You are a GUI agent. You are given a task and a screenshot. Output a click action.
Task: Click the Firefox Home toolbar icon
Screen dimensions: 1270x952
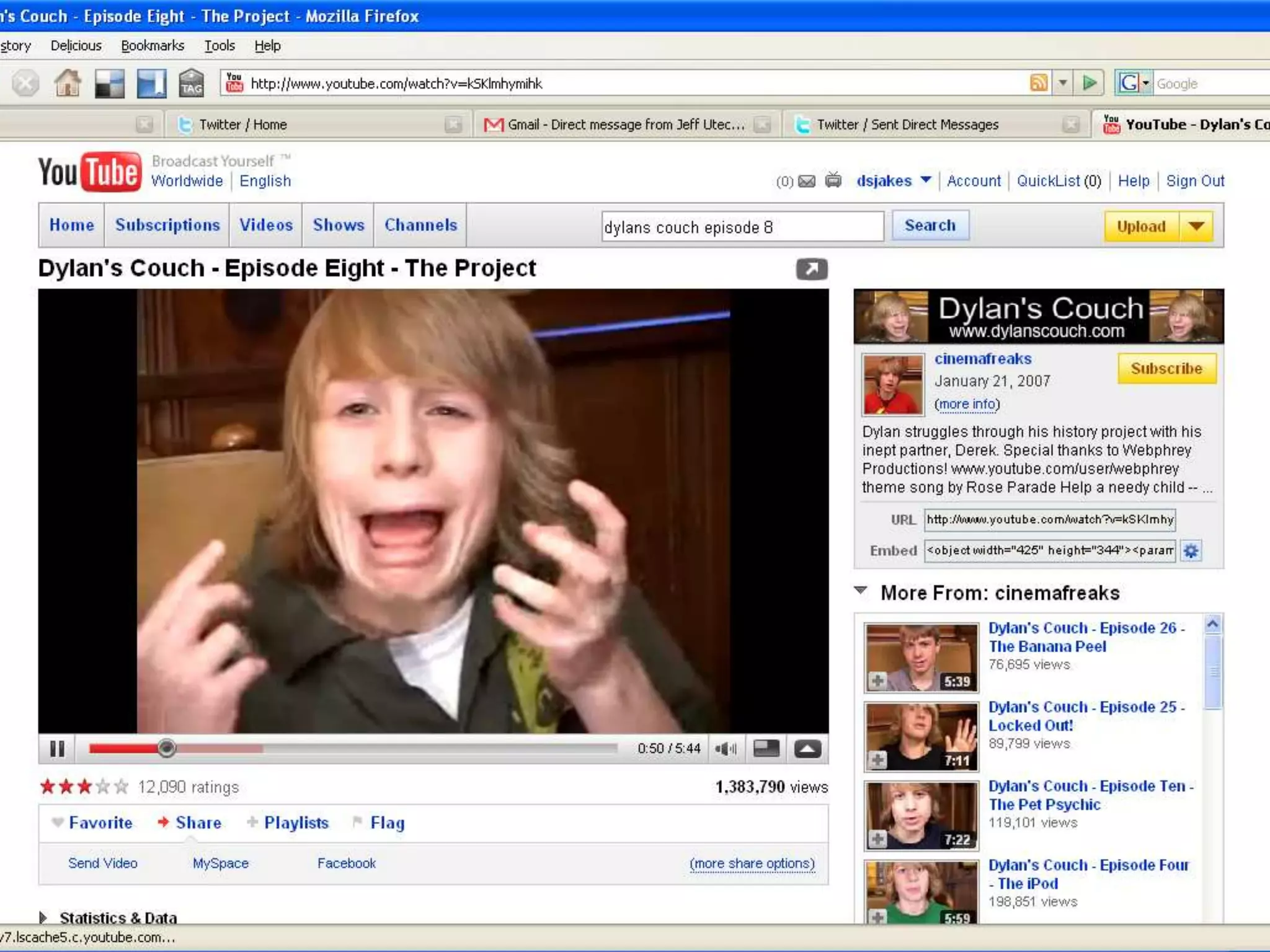tap(68, 83)
